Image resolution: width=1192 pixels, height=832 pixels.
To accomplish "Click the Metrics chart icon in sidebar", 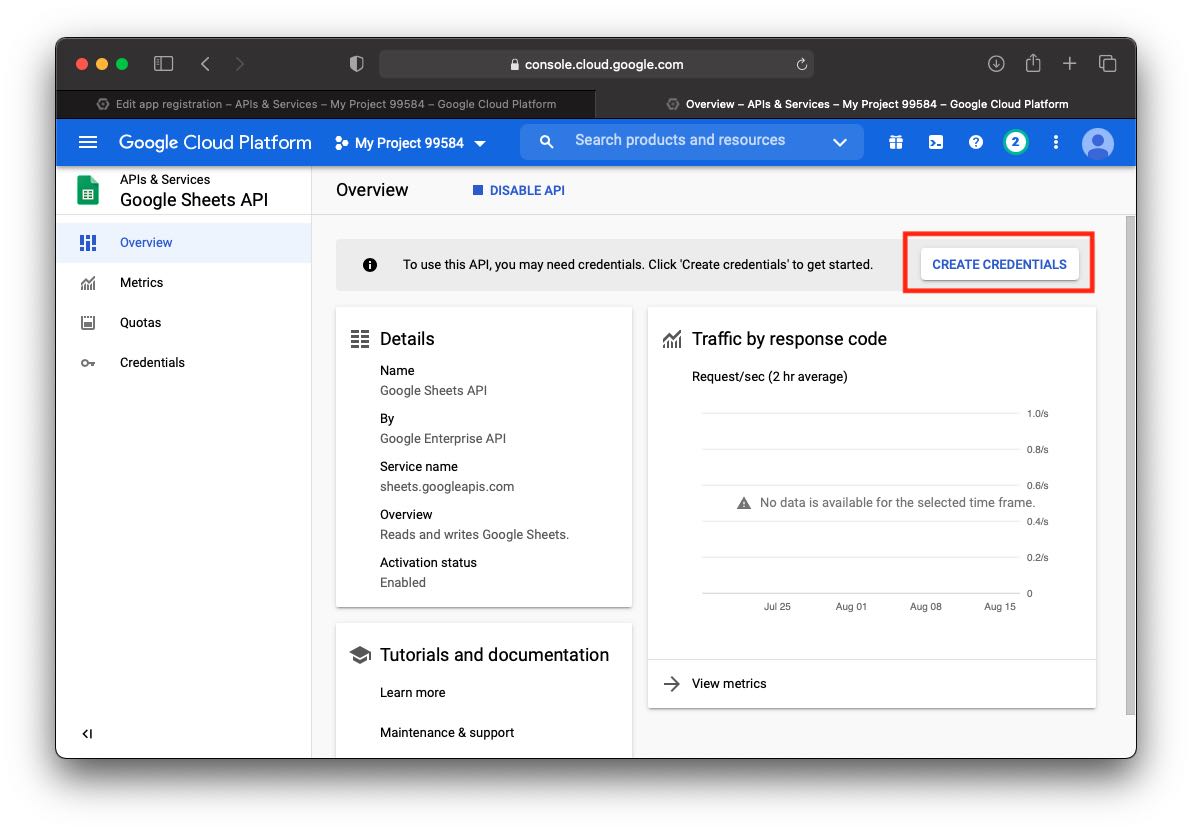I will tap(88, 284).
